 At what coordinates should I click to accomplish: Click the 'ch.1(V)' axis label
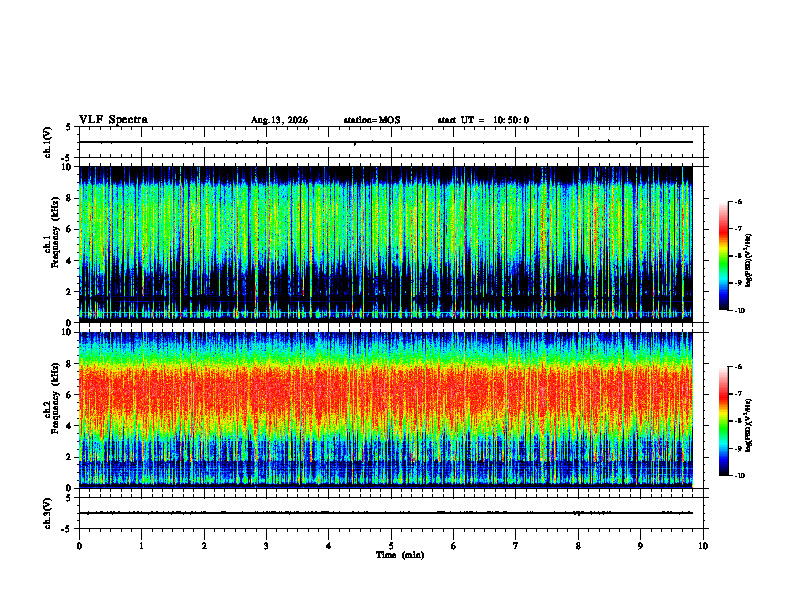click(x=47, y=142)
